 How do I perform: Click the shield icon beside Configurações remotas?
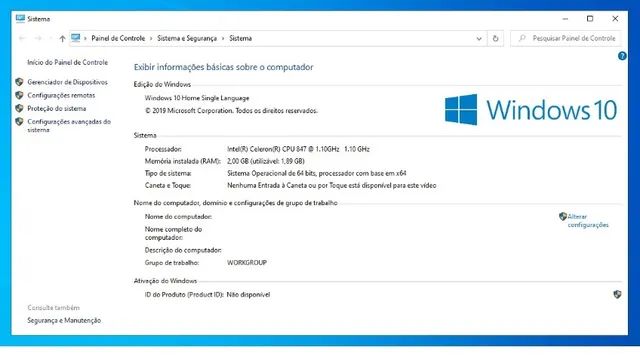coord(19,95)
